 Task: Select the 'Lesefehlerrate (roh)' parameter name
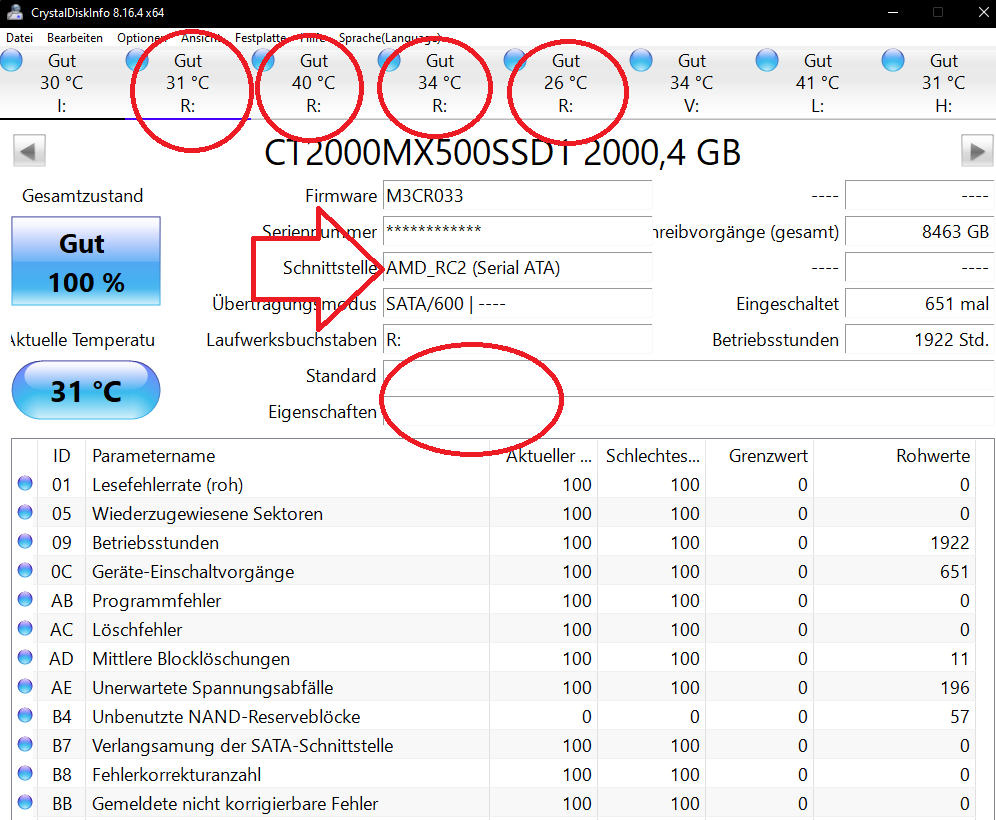coord(168,485)
